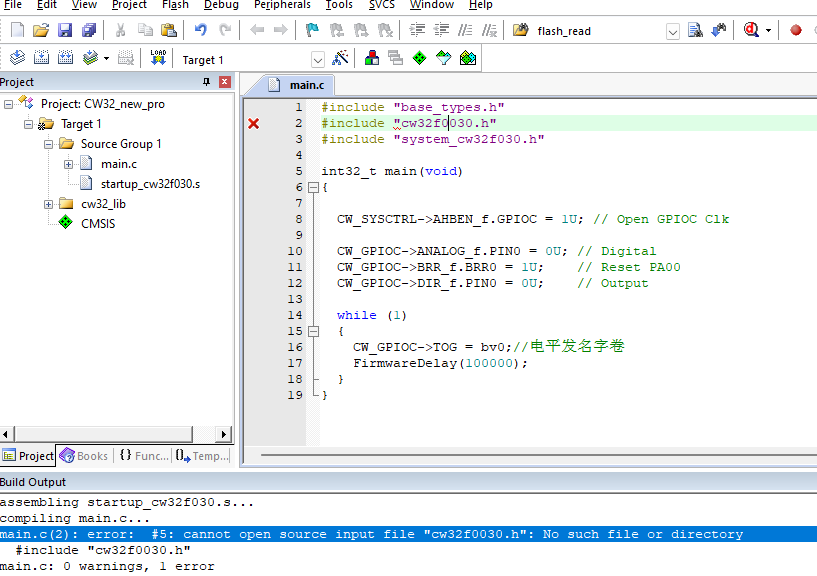Screen dimensions: 817x576
Task: Open Manage Run-Time Environment green diamond
Action: 419,58
